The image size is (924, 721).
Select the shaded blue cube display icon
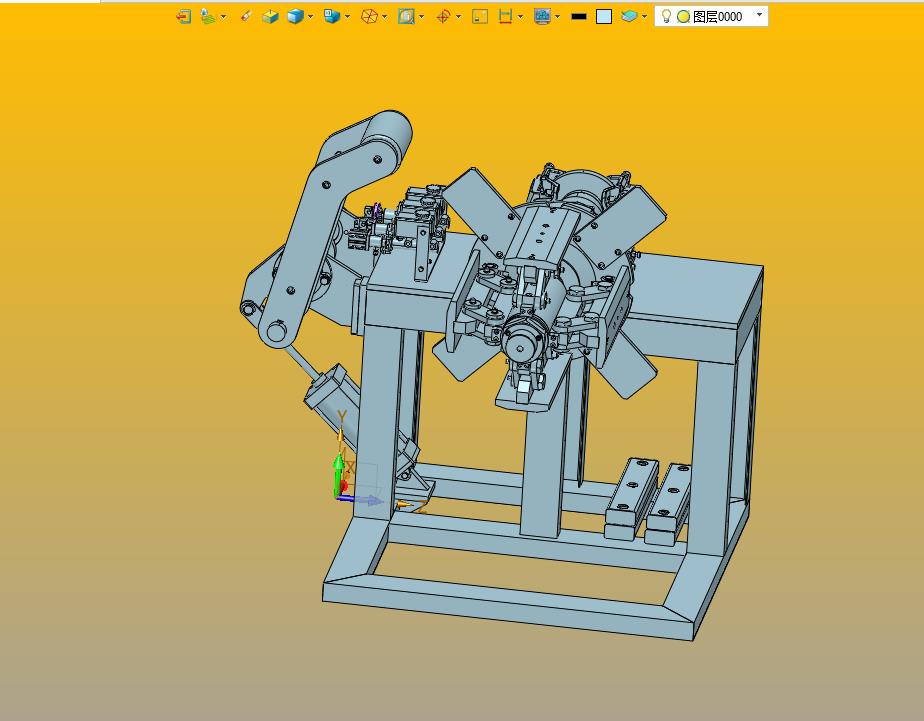(x=295, y=16)
